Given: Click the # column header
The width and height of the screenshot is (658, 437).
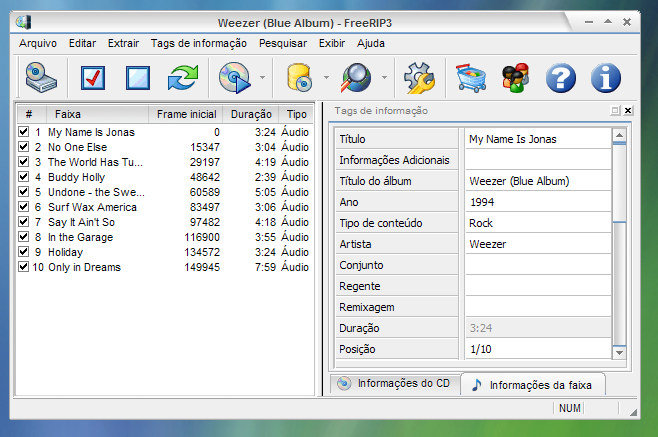Looking at the screenshot, I should [x=31, y=114].
